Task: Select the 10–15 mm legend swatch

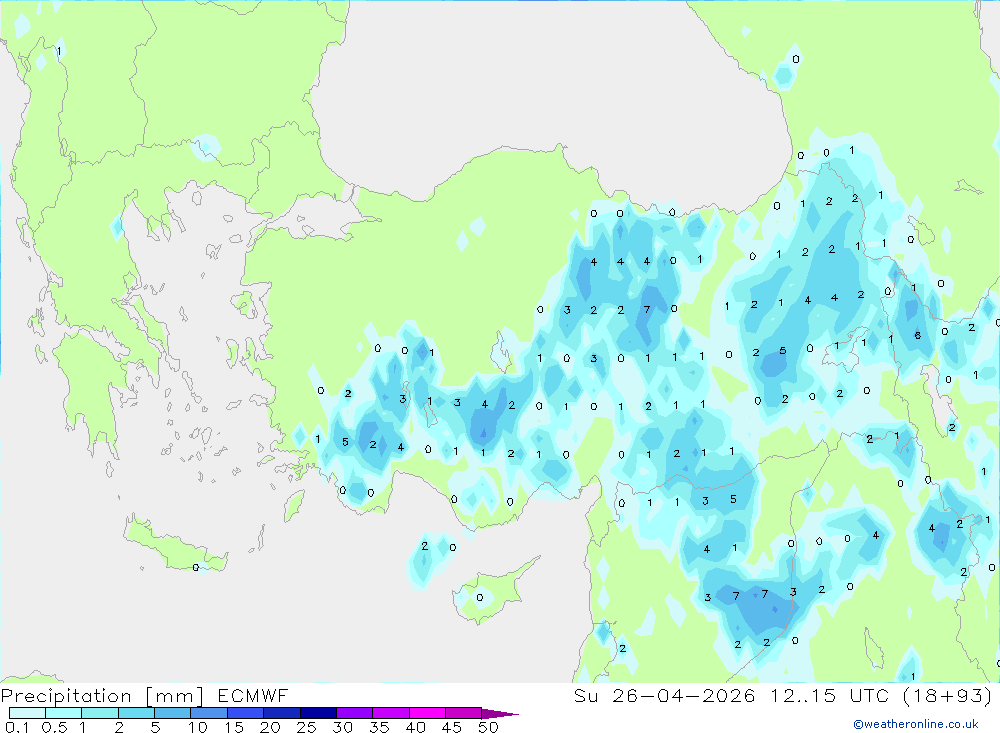Action: tap(209, 713)
